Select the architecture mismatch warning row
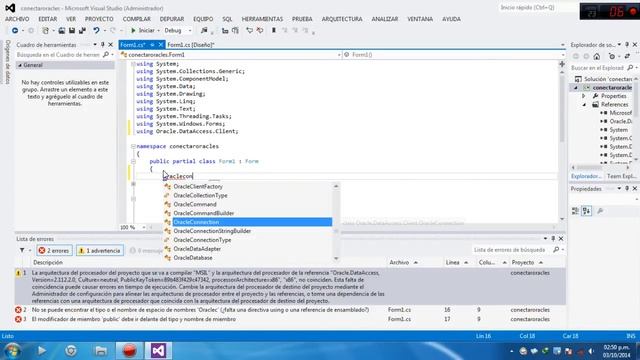640x360 pixels. pos(290,287)
